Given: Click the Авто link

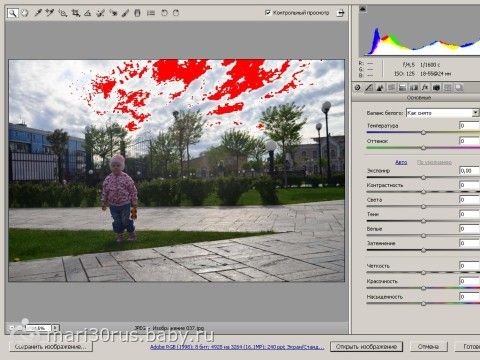Looking at the screenshot, I should coord(401,162).
